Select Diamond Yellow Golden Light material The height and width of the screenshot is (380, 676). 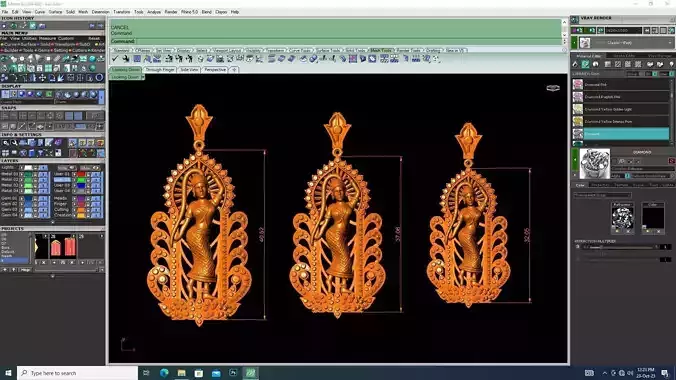click(621, 109)
